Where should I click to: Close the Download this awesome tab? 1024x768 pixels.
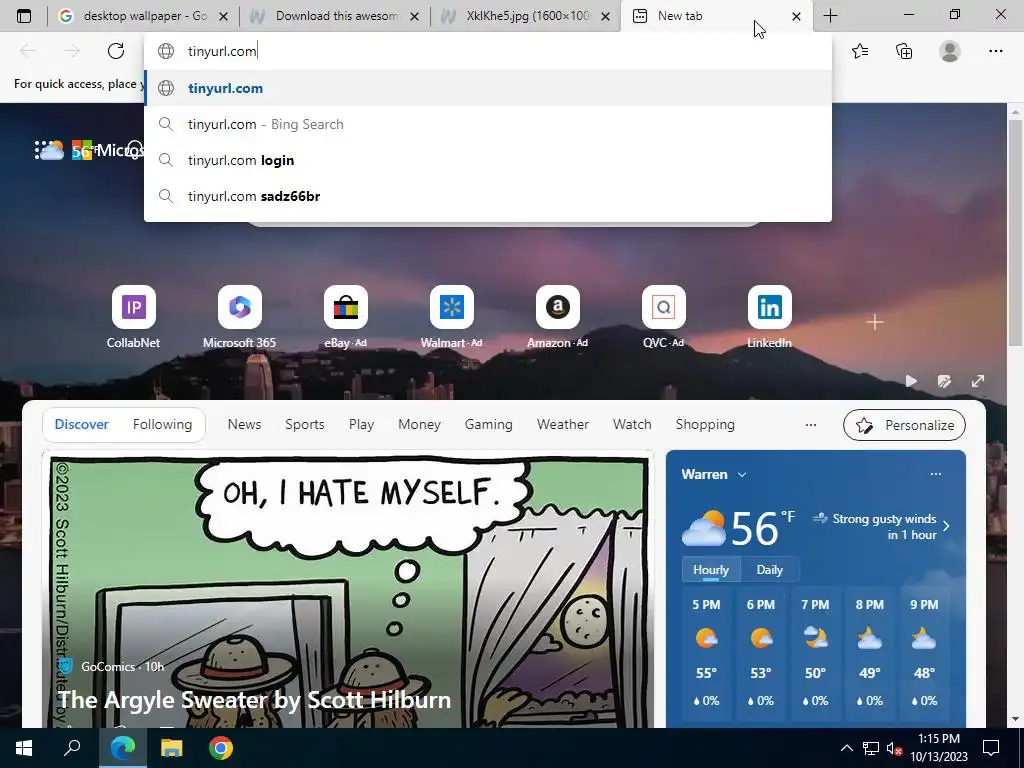coord(414,16)
